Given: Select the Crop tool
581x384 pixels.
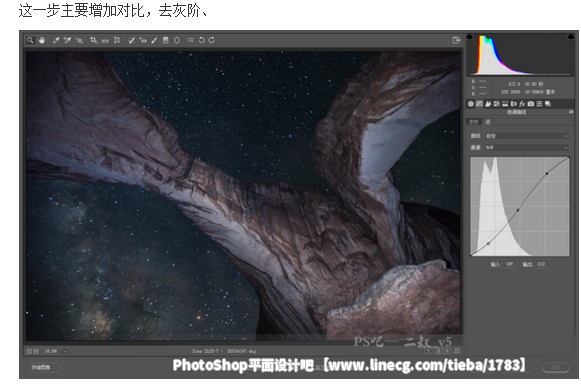Looking at the screenshot, I should 93,40.
